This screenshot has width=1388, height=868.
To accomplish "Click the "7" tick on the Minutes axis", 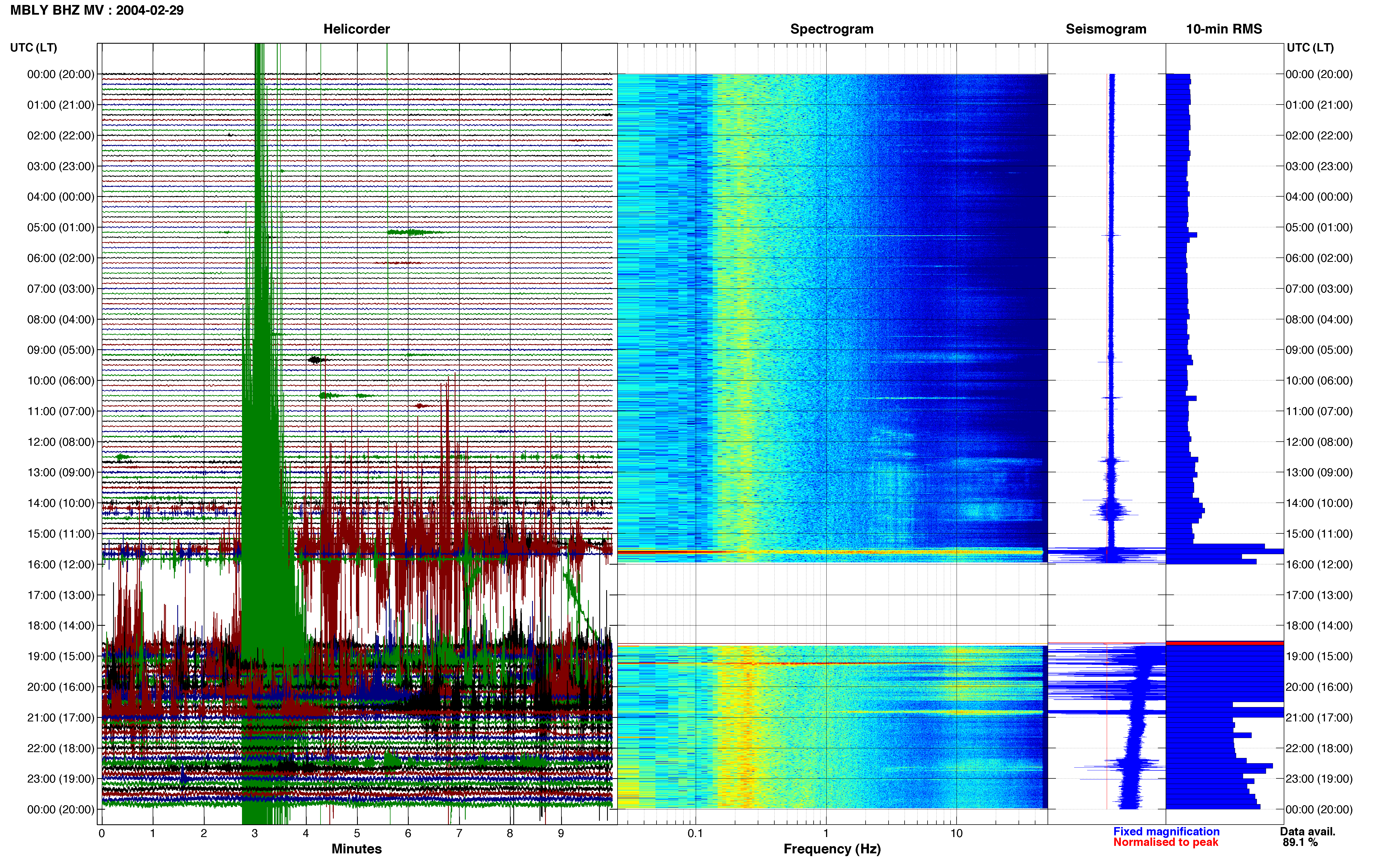I will point(459,833).
